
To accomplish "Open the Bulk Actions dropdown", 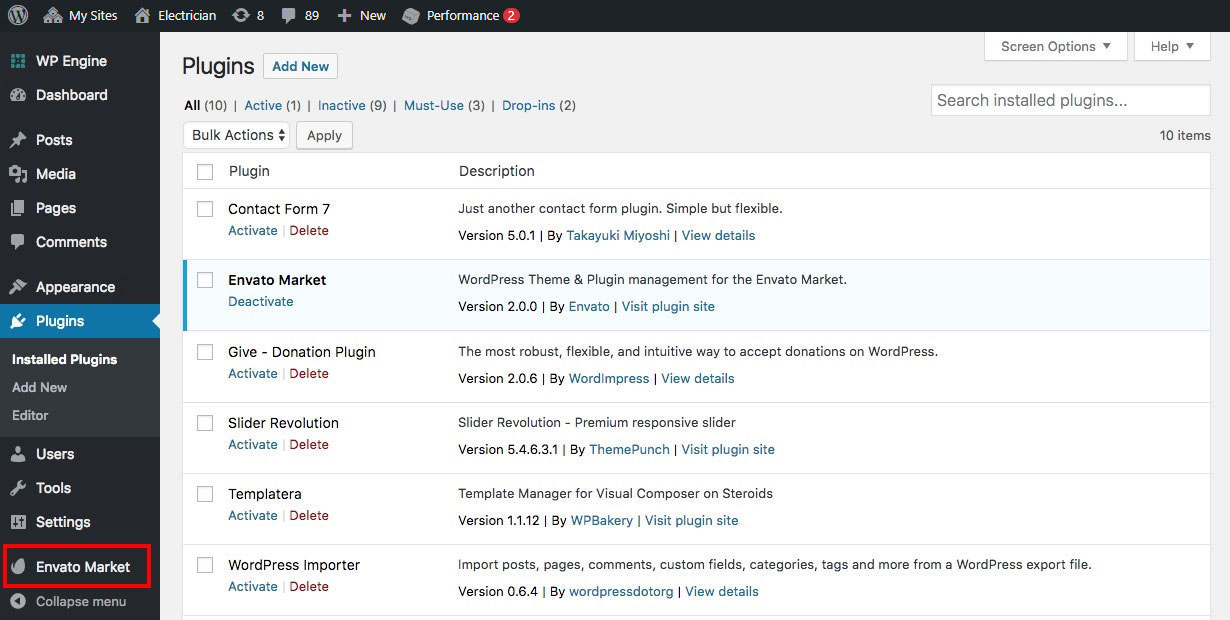I will click(237, 135).
